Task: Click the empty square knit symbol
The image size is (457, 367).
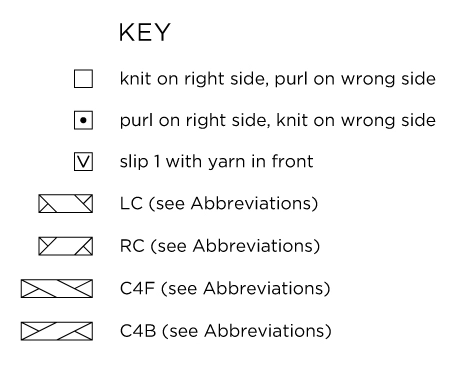Action: coord(83,79)
